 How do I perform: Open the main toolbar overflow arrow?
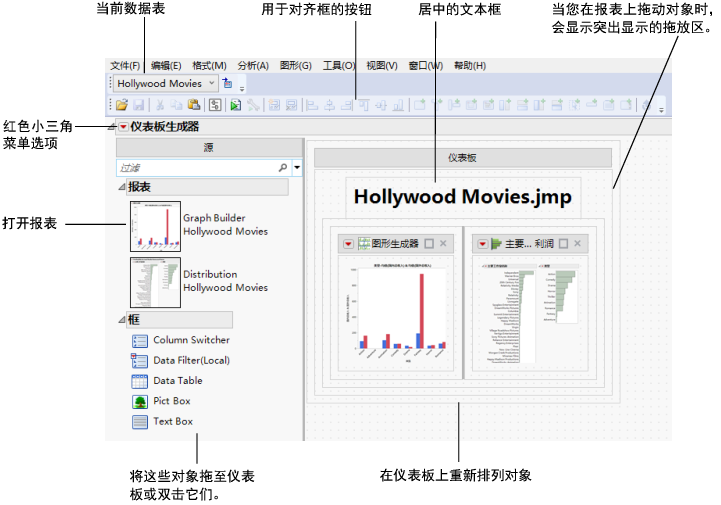coord(661,110)
